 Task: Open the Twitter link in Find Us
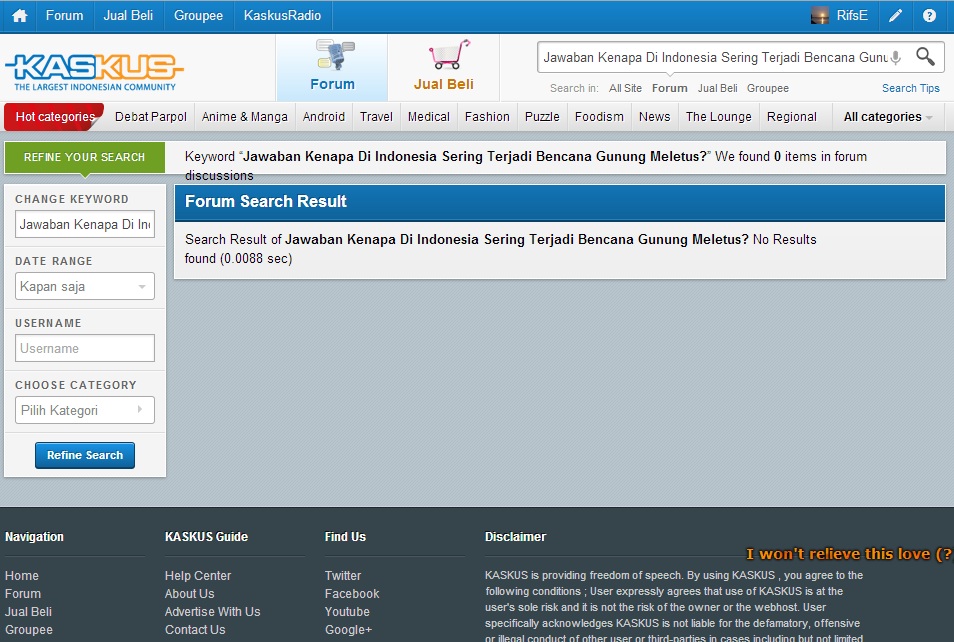coord(343,576)
